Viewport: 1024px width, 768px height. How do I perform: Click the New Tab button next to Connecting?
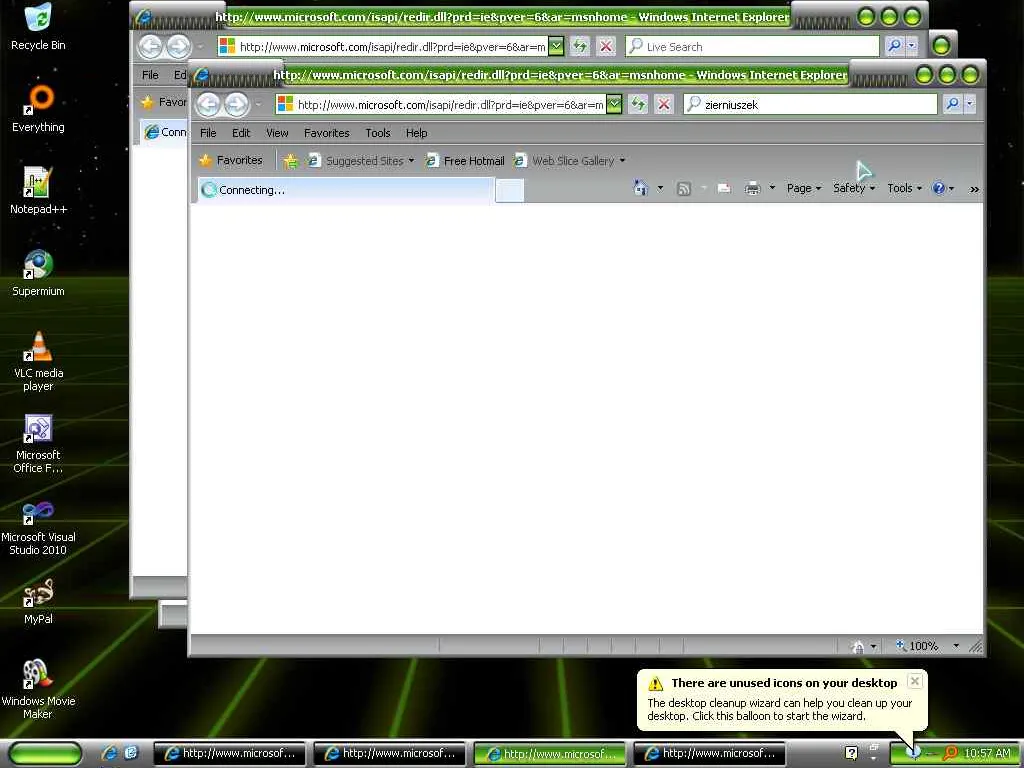[509, 190]
